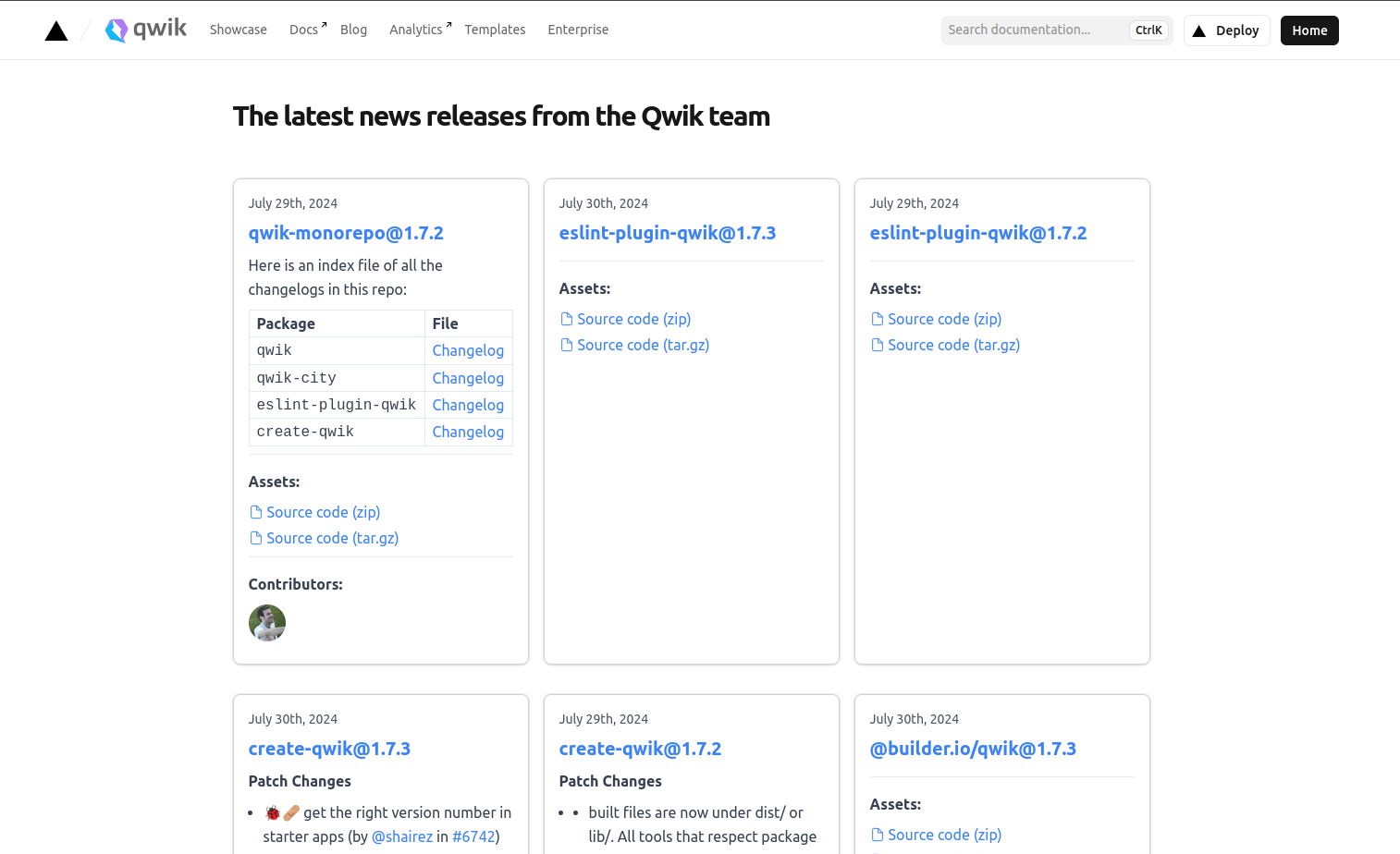This screenshot has height=854, width=1400.
Task: Open the qwik-monorepo@1.7.2 release
Action: click(346, 233)
